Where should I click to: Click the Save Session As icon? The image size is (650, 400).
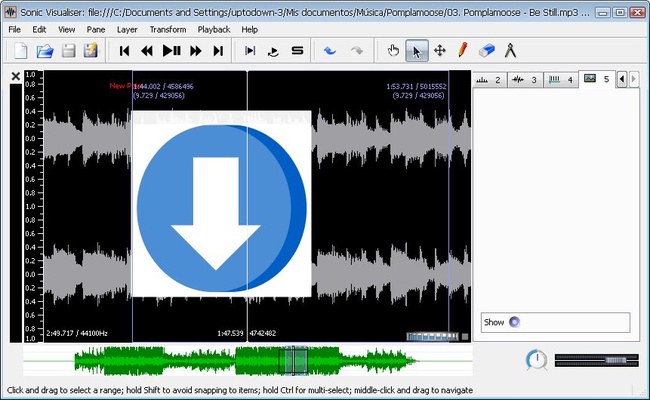91,51
